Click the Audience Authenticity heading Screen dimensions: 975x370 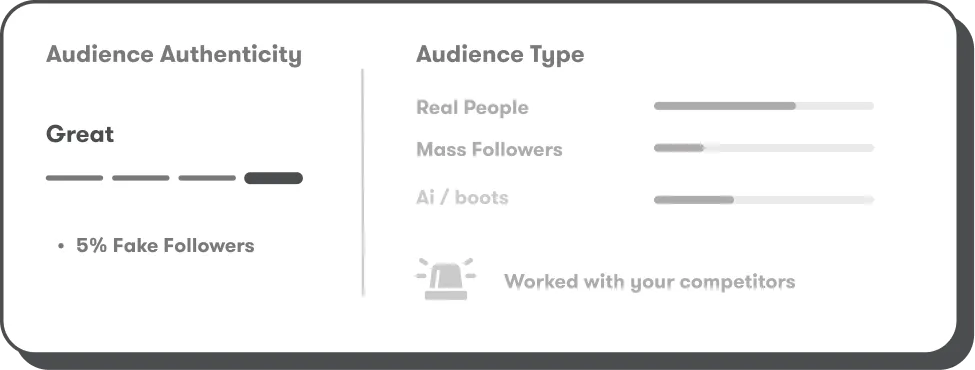coord(174,55)
